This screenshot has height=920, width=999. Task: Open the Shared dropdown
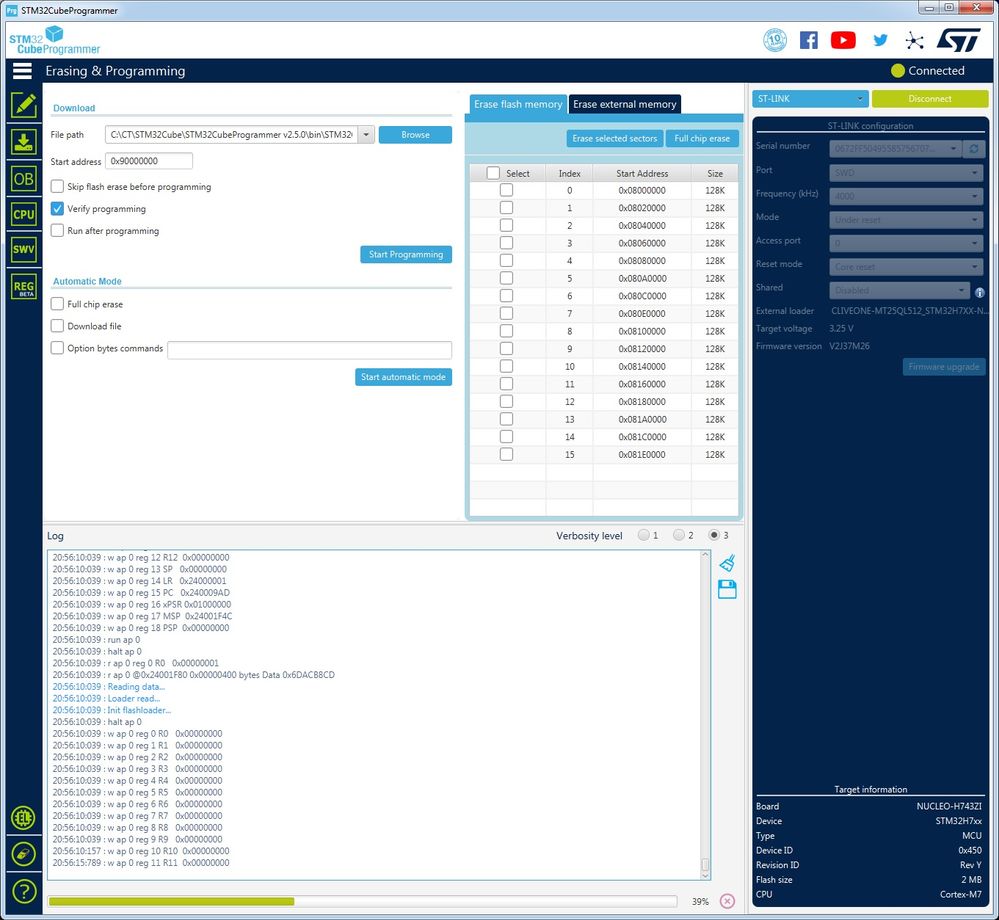click(x=900, y=290)
